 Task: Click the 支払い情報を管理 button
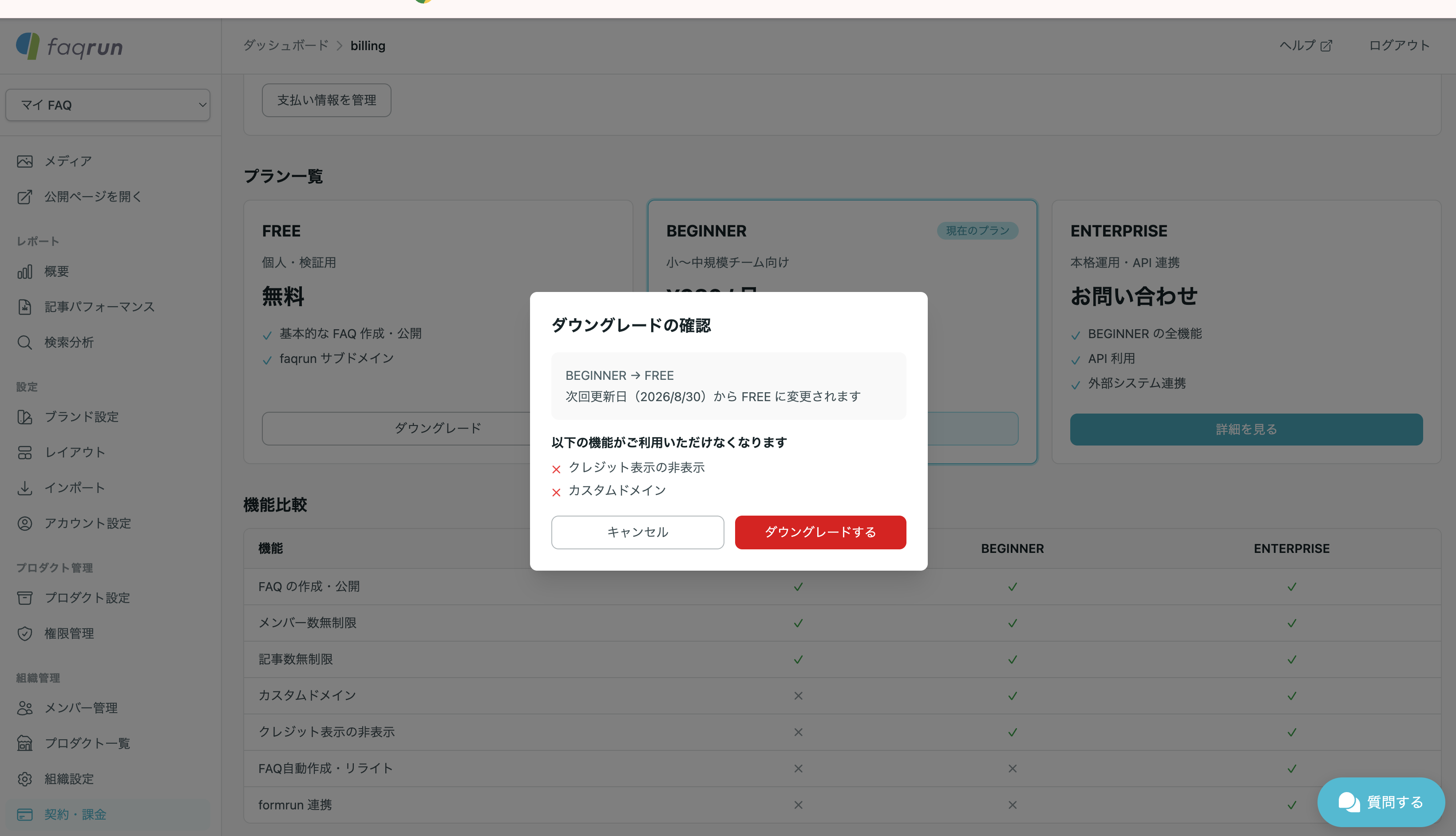coord(326,100)
